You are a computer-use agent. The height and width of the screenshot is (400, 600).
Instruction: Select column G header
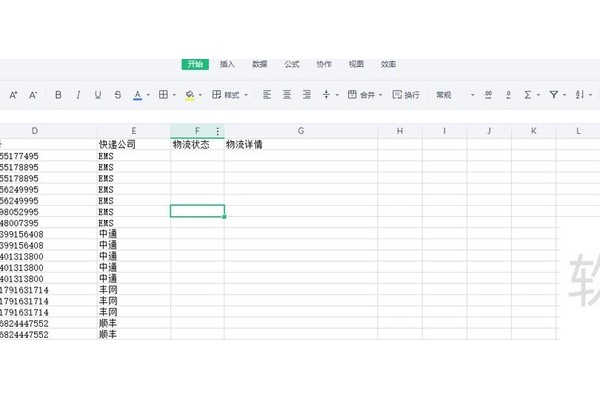coord(301,131)
